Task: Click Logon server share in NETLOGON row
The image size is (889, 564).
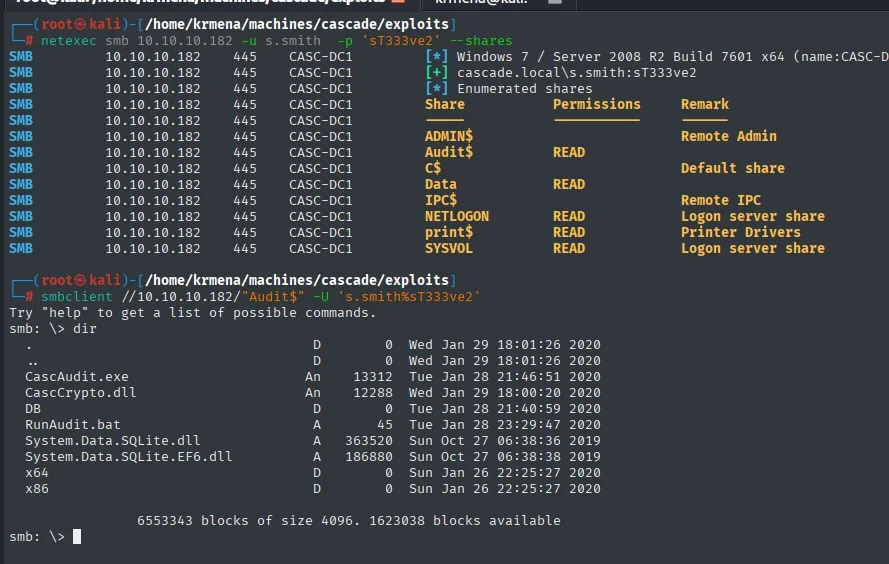Action: [x=753, y=216]
